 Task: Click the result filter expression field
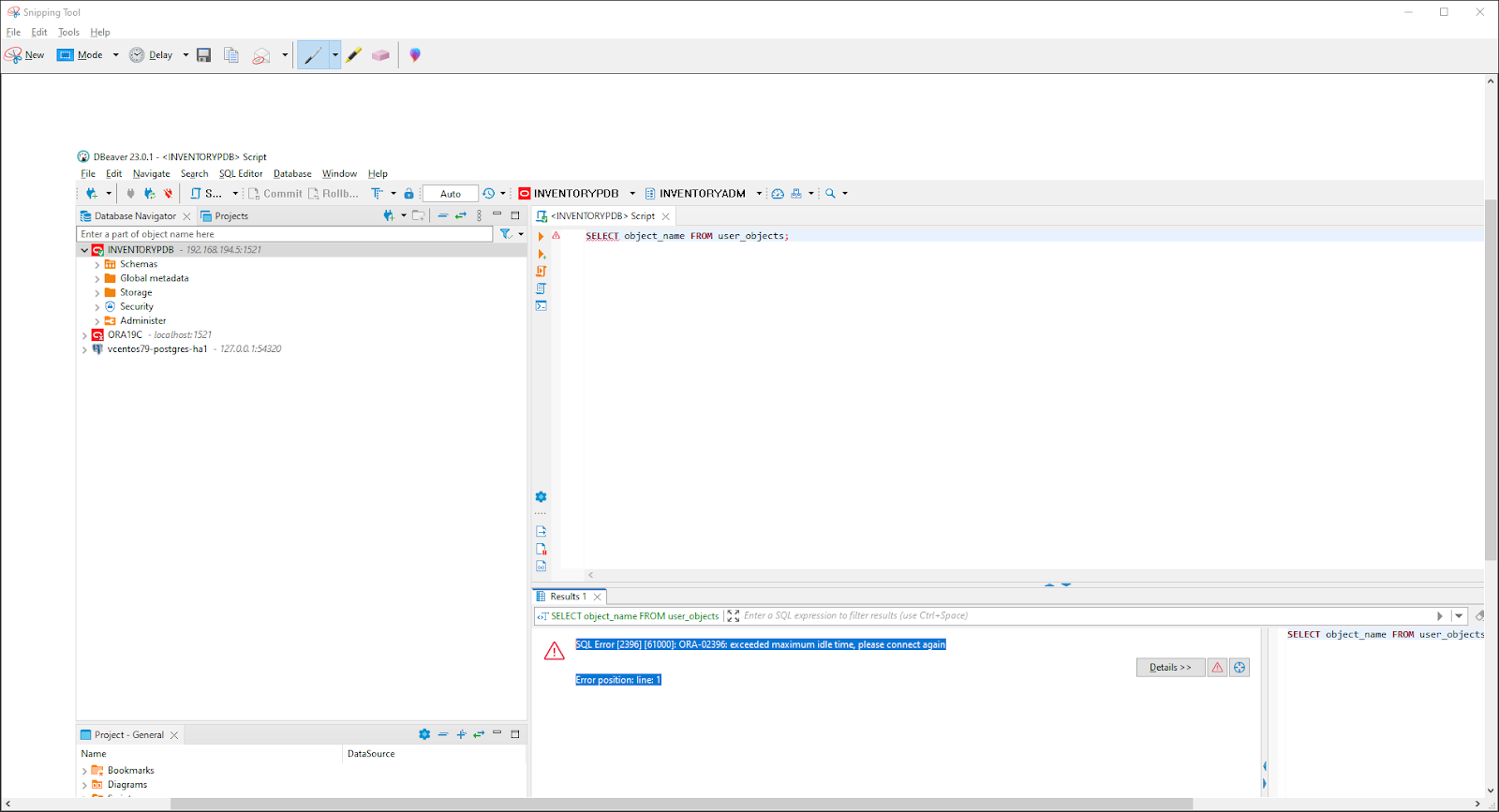[x=1087, y=616]
